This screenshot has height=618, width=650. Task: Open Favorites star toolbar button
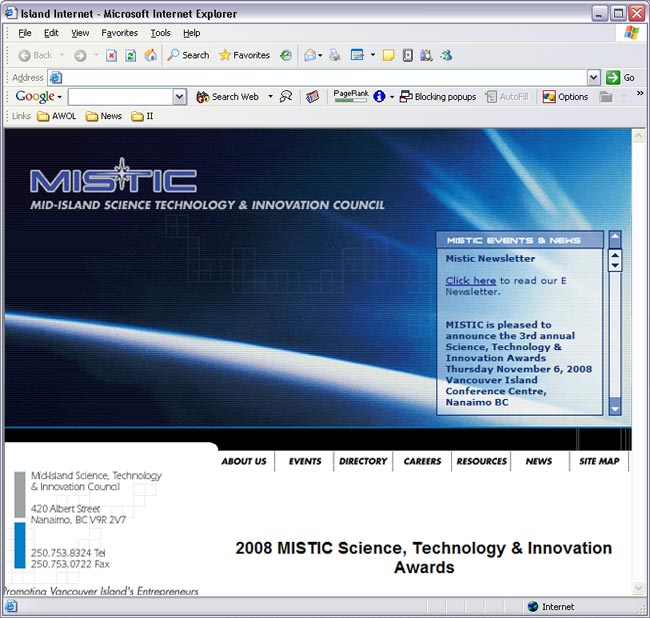tap(244, 55)
